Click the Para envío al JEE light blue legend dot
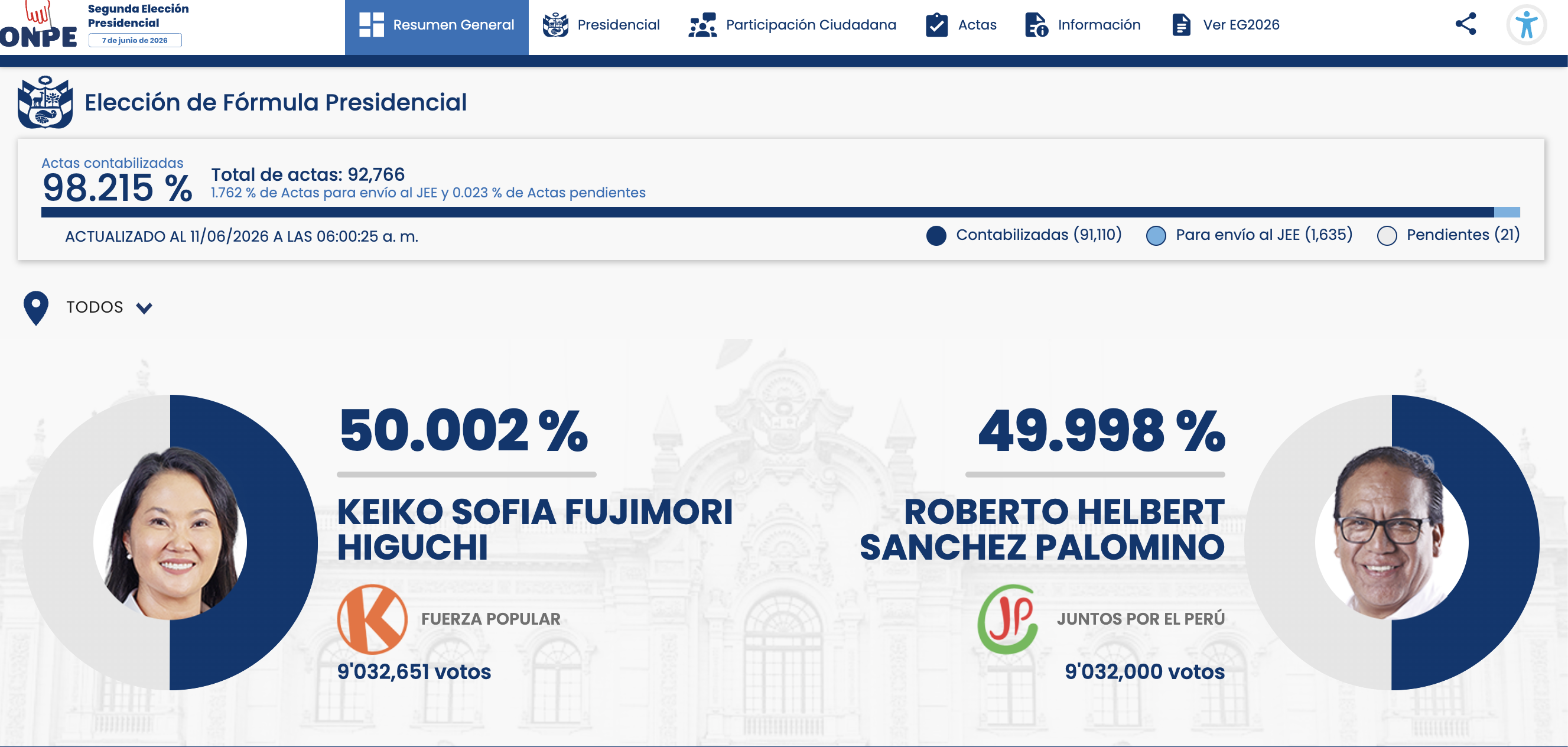The width and height of the screenshot is (1568, 747). point(1156,236)
